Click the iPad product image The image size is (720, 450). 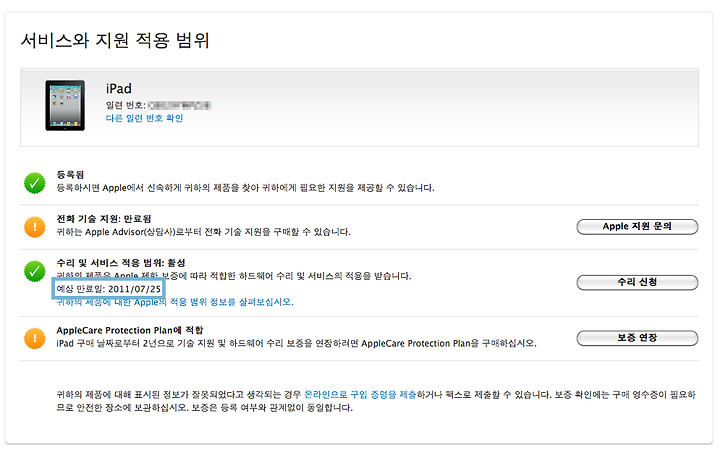click(x=65, y=105)
